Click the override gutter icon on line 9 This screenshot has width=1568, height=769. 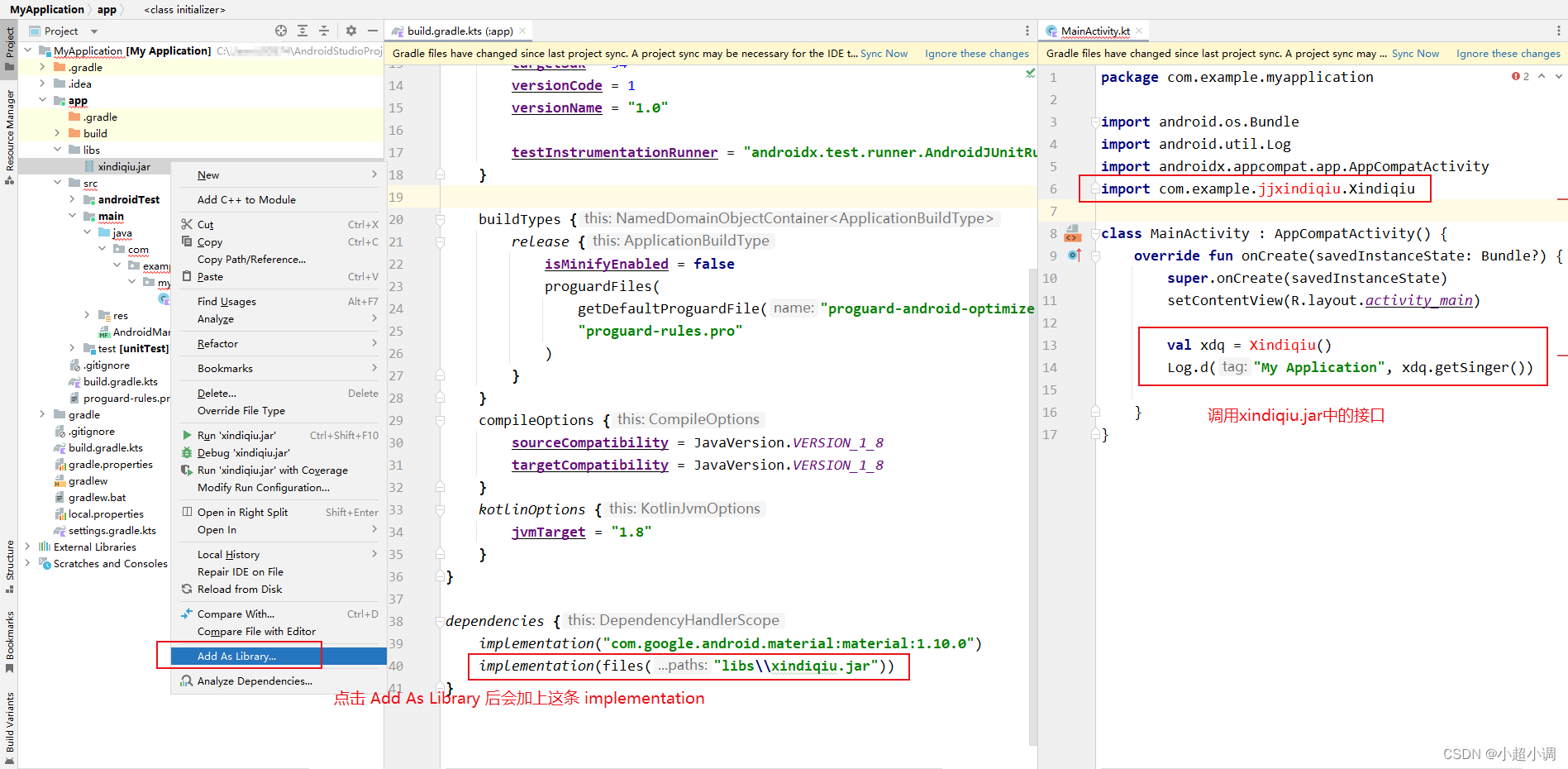coord(1074,255)
